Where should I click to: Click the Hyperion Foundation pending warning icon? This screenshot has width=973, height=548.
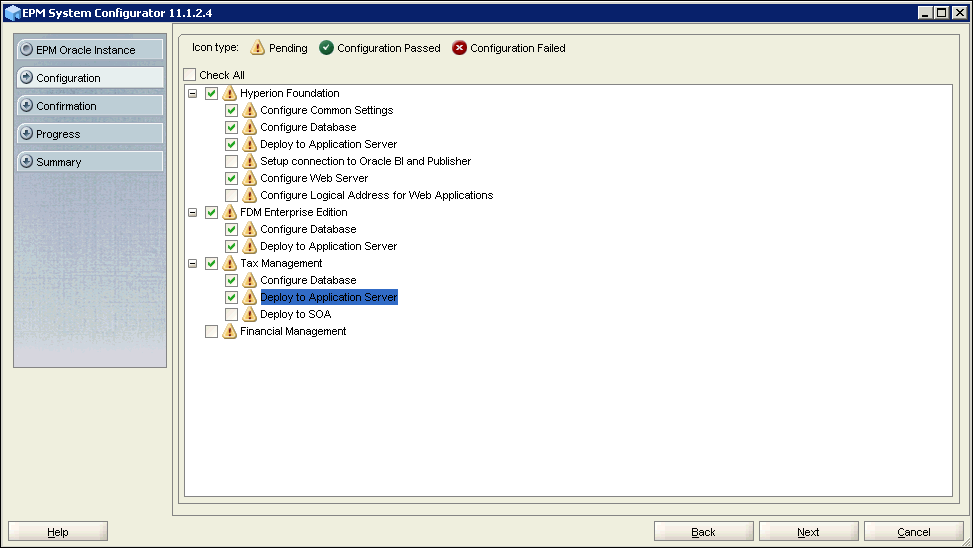[230, 93]
